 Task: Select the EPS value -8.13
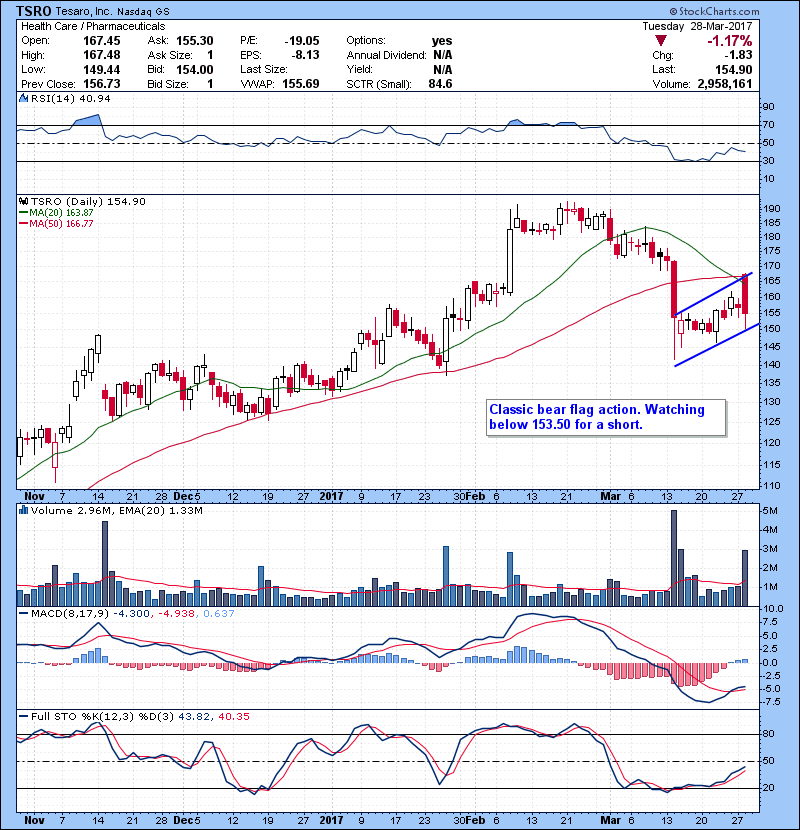(x=305, y=55)
